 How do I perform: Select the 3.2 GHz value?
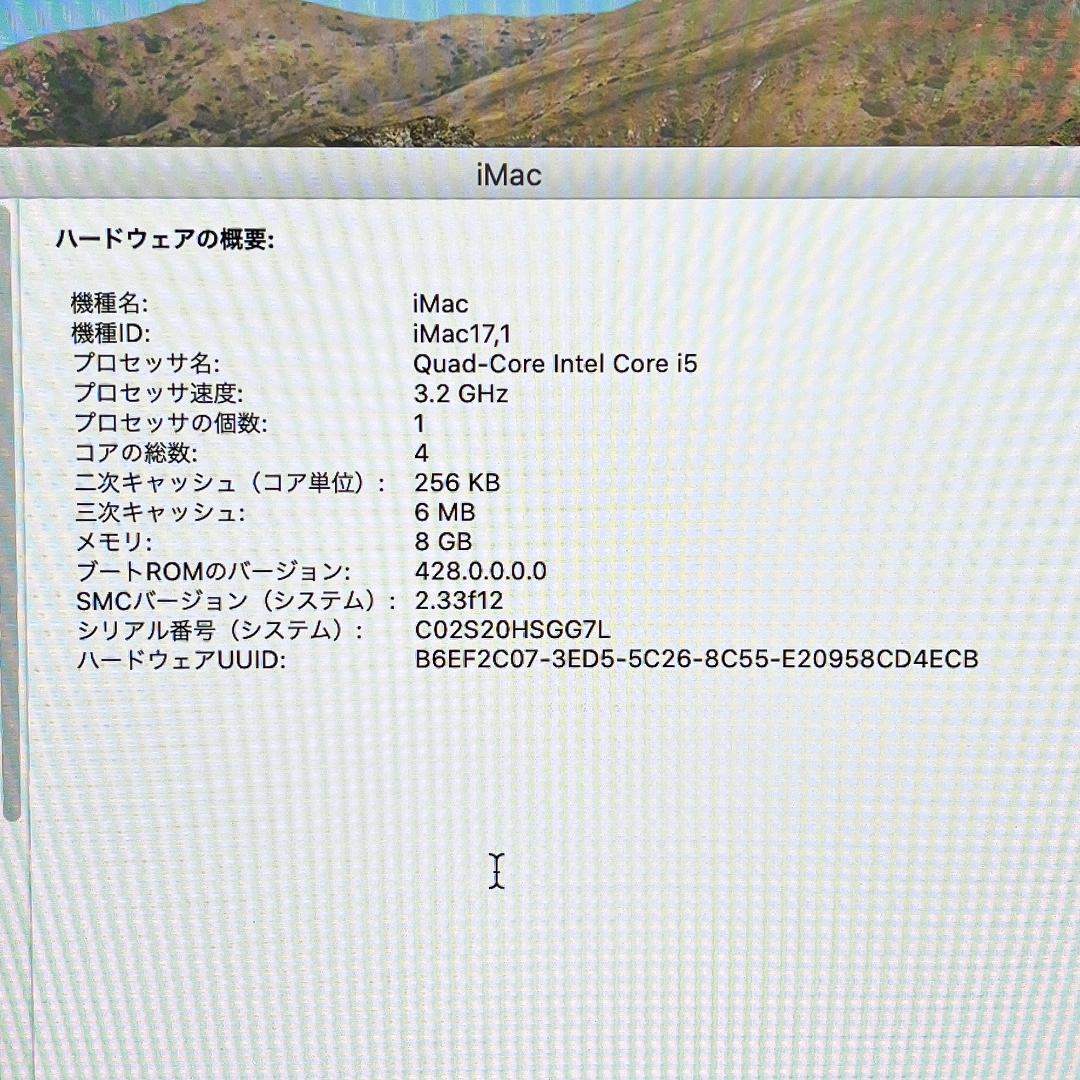461,393
